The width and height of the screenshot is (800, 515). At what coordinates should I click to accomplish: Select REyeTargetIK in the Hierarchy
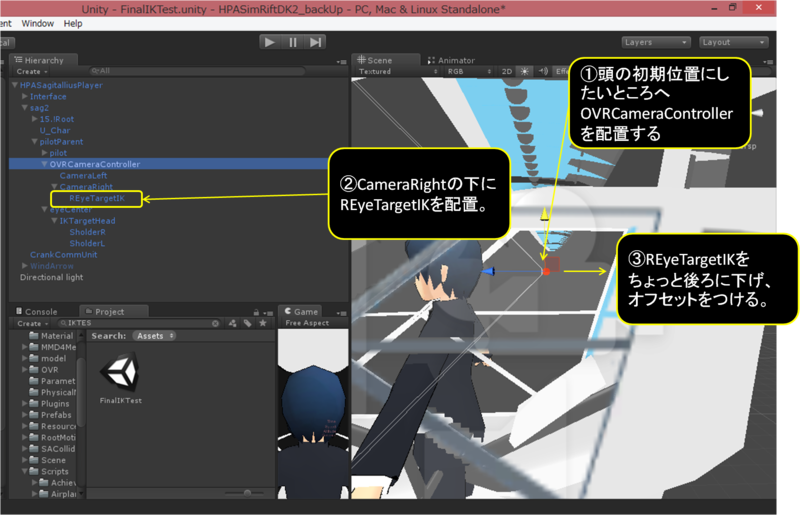point(97,198)
